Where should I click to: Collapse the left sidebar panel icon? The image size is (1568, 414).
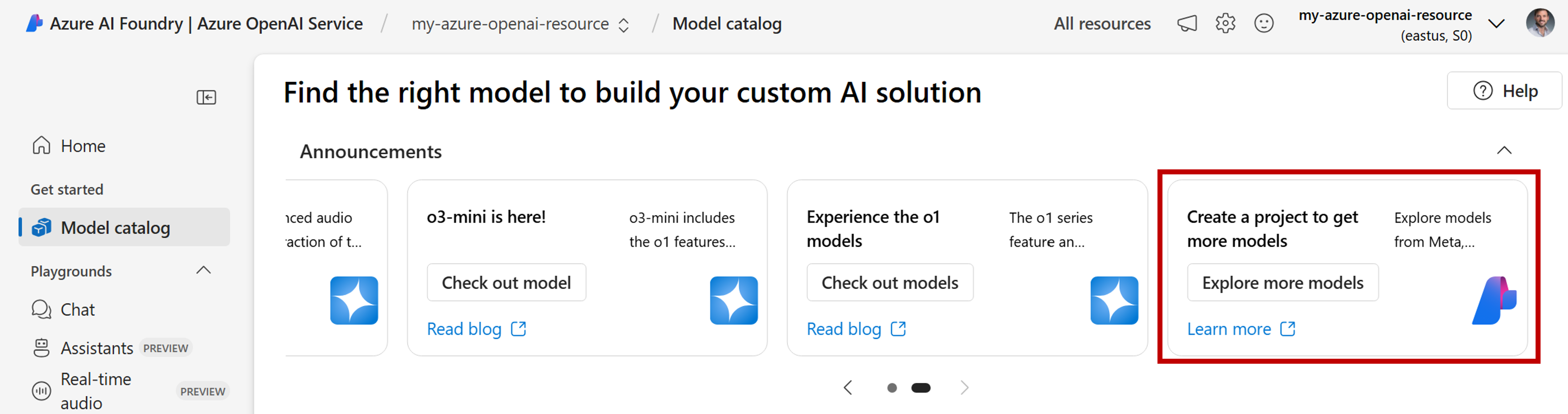(x=206, y=97)
